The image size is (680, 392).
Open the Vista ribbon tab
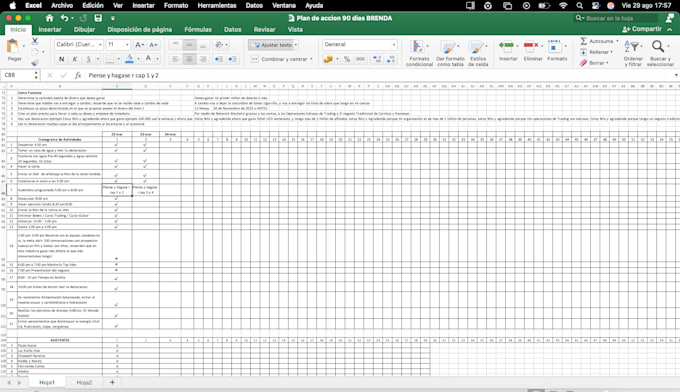click(295, 29)
